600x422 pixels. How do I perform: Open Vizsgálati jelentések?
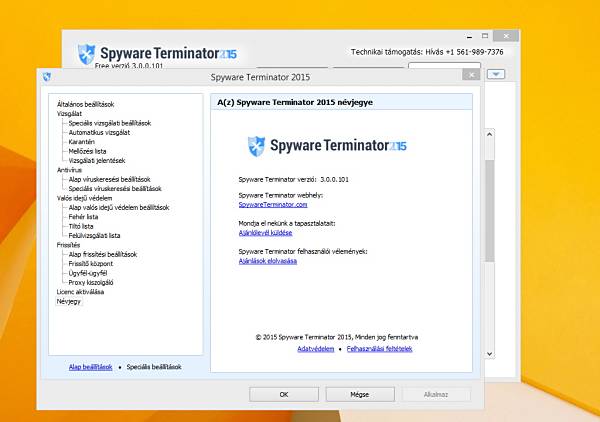pos(97,161)
